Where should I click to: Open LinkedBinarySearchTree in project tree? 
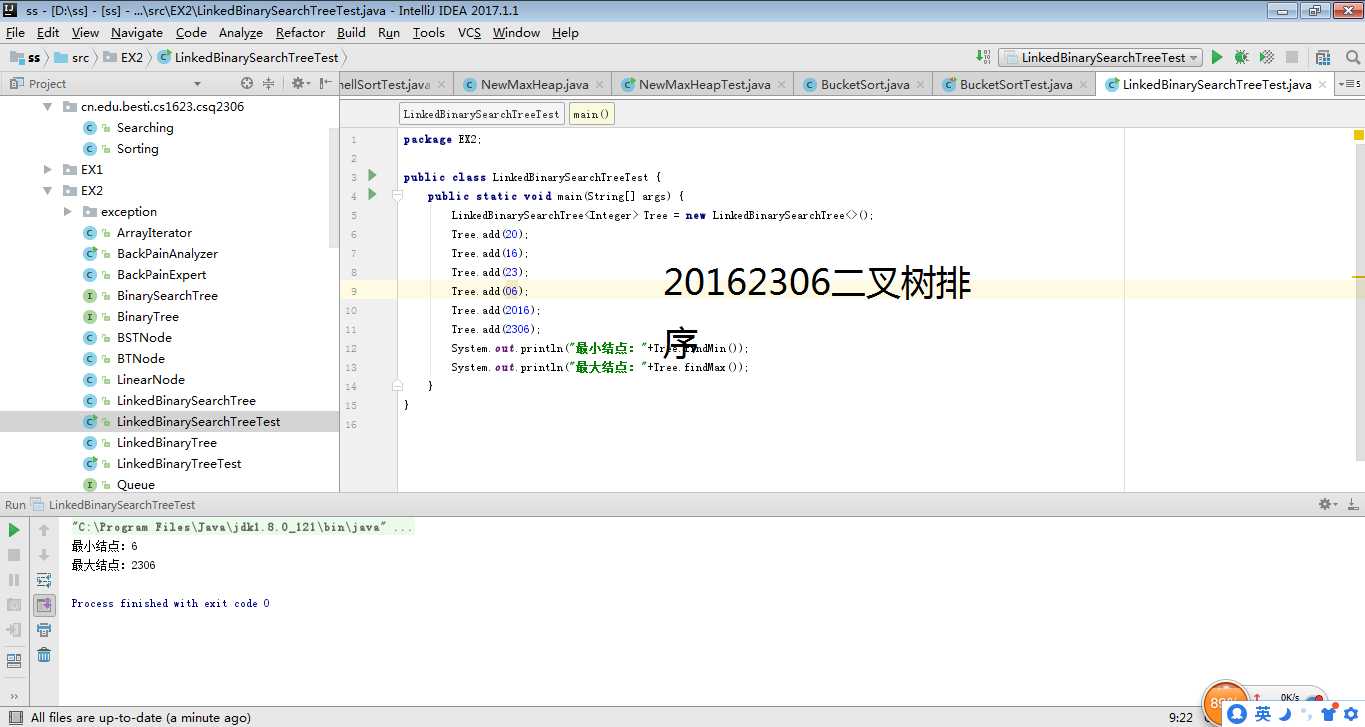[x=186, y=400]
